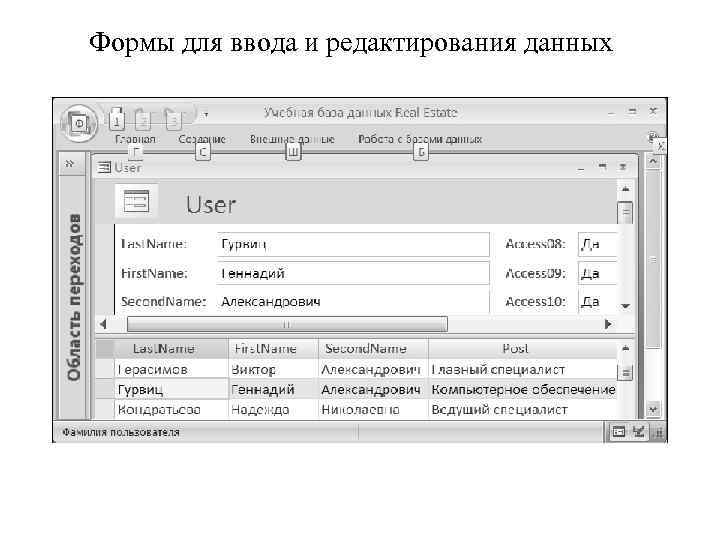This screenshot has width=720, height=540.
Task: Open the Создание ribbon tab
Action: tap(202, 139)
